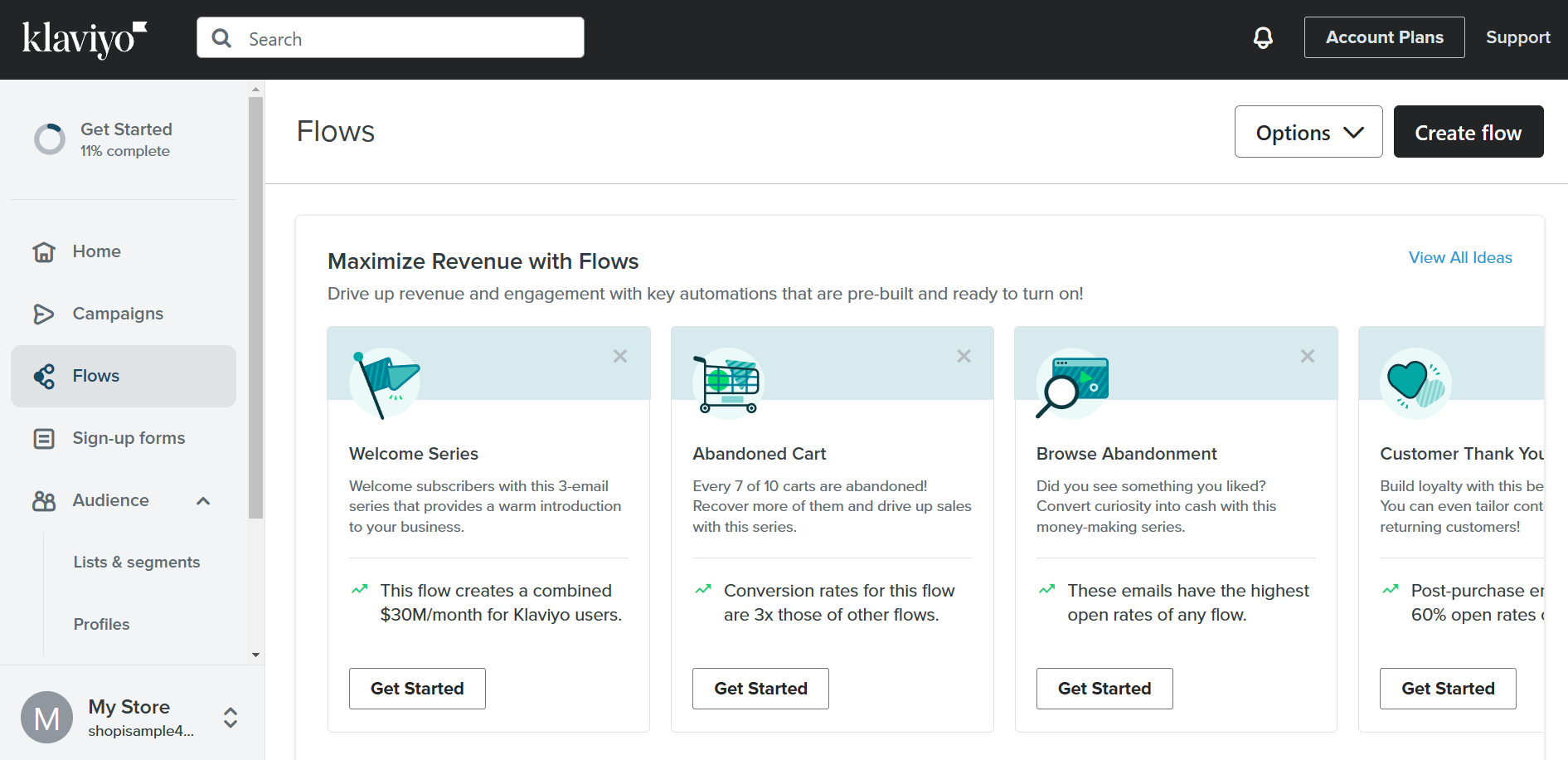Click the search magnifier icon

221,38
